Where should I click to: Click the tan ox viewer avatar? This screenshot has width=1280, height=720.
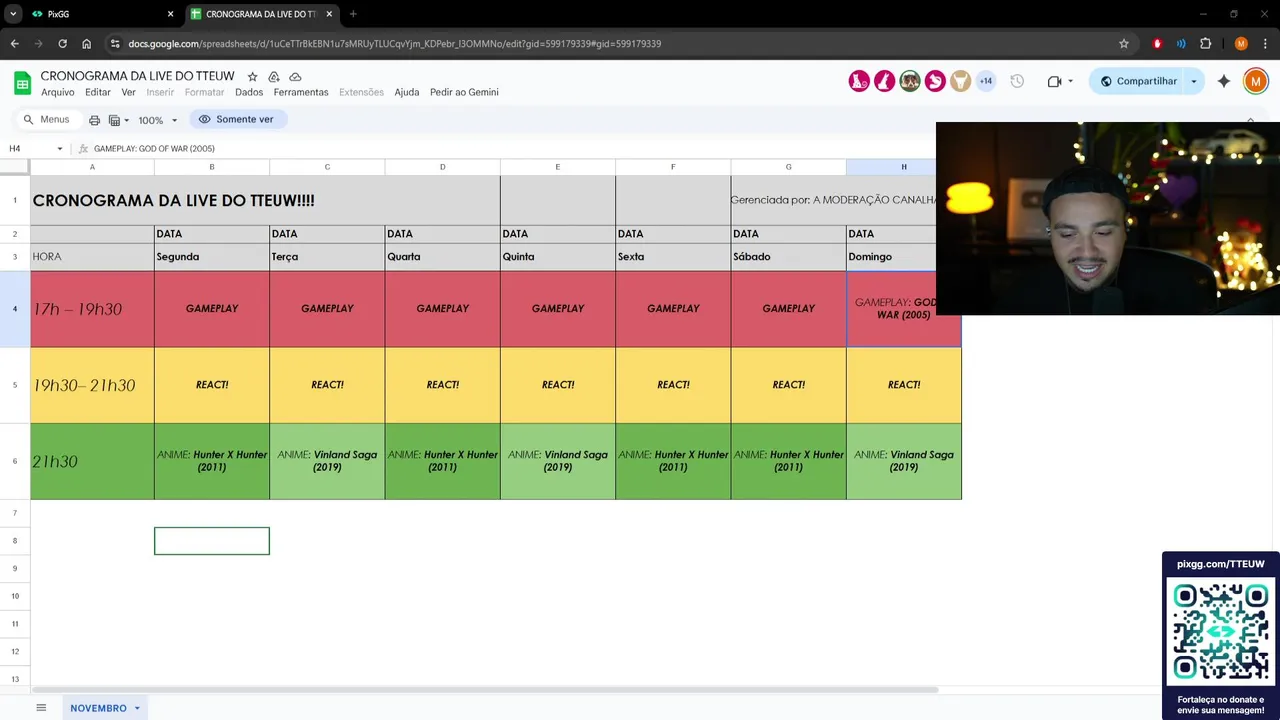(x=960, y=81)
